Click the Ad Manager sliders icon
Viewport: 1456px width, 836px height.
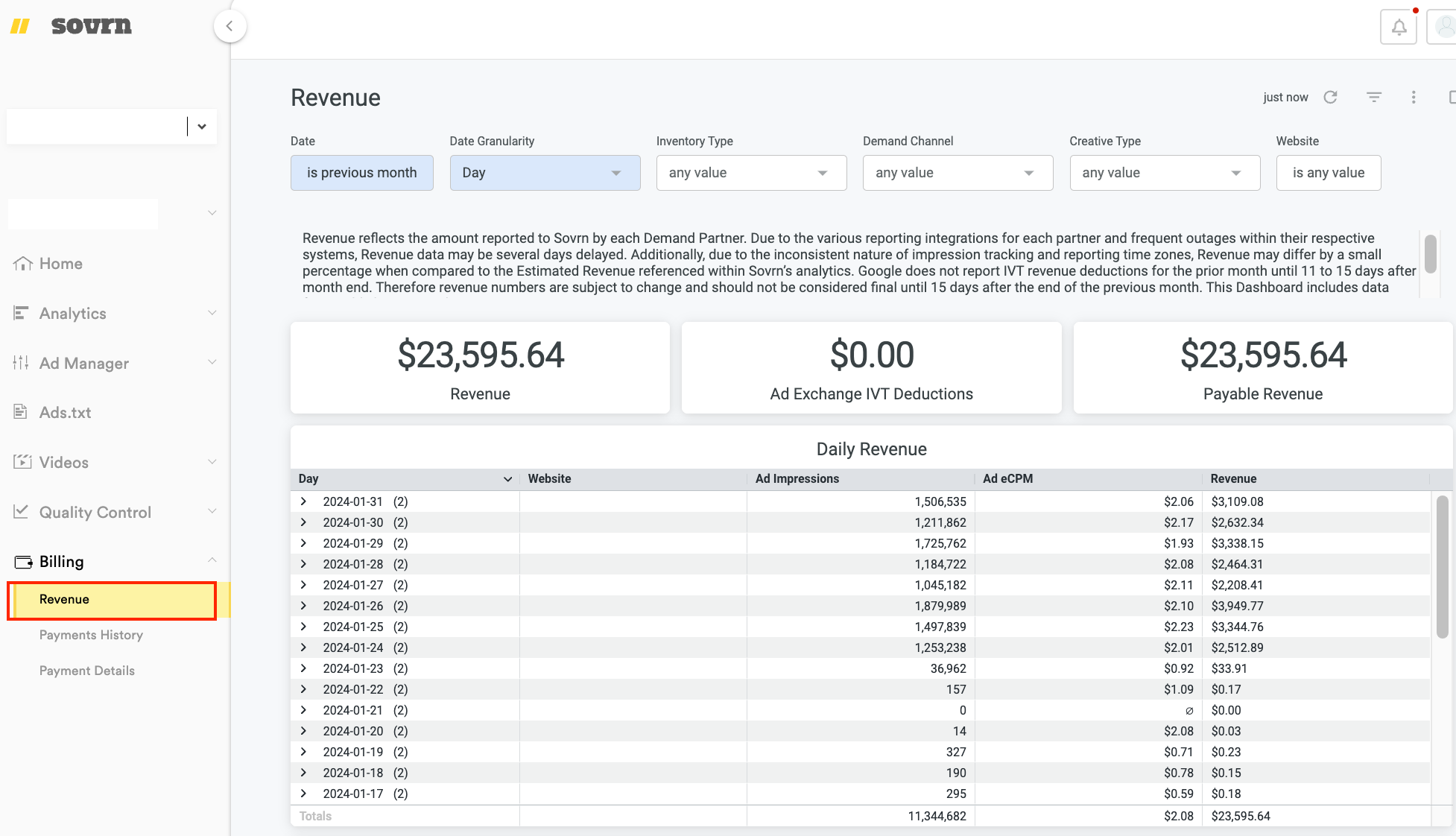(21, 363)
